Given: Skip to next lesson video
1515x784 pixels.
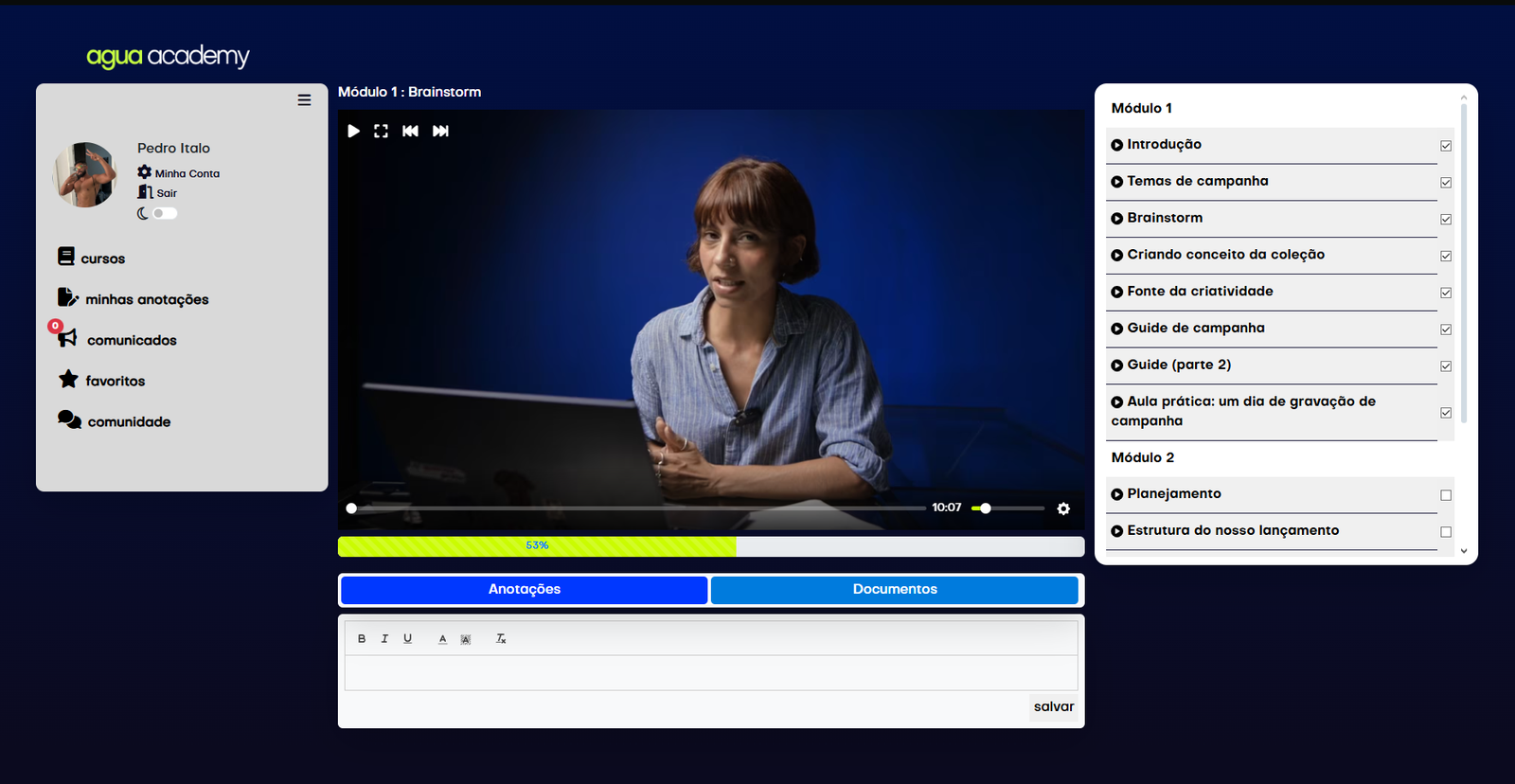Looking at the screenshot, I should [440, 131].
